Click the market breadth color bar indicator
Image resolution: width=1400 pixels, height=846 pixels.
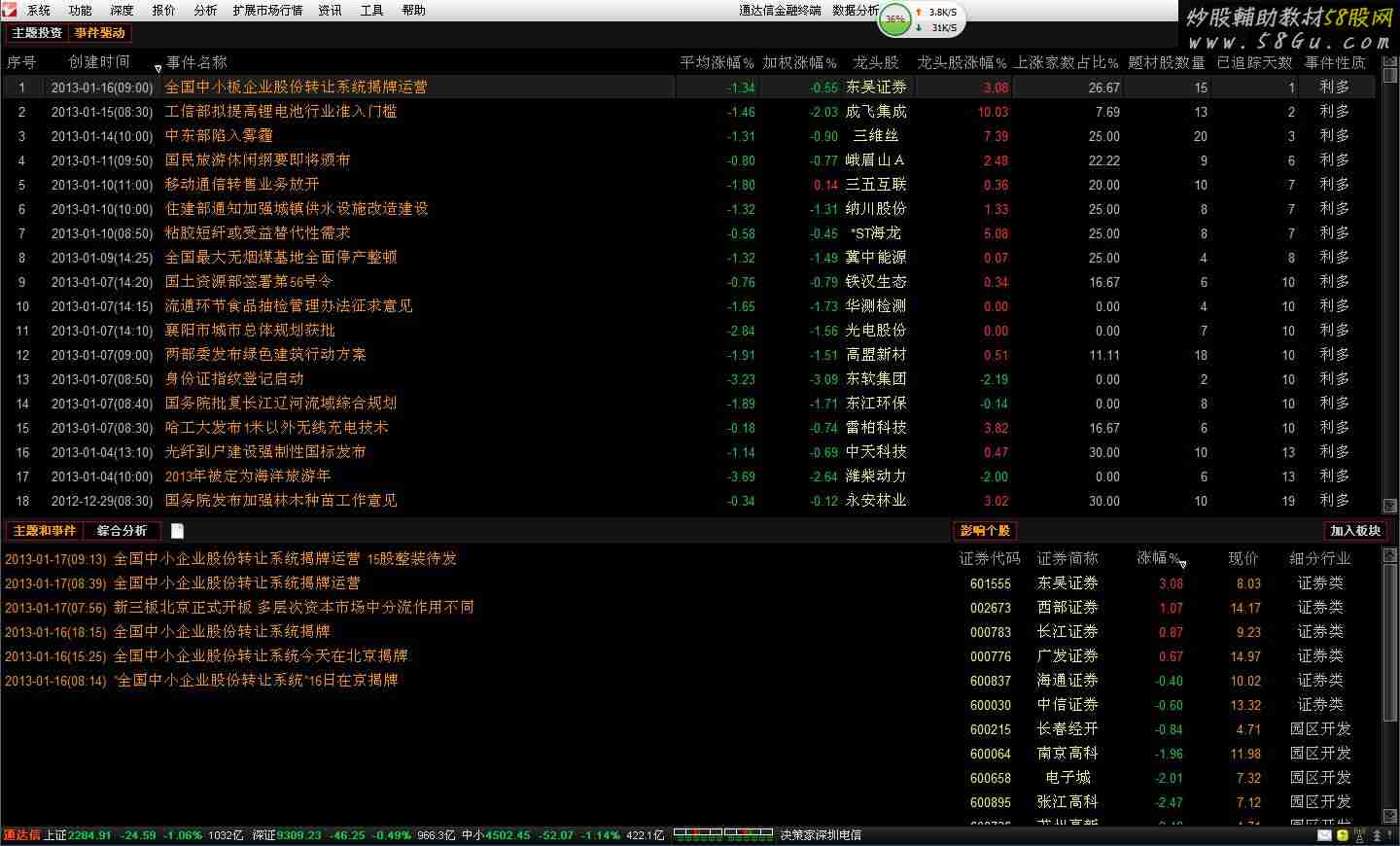click(x=722, y=834)
